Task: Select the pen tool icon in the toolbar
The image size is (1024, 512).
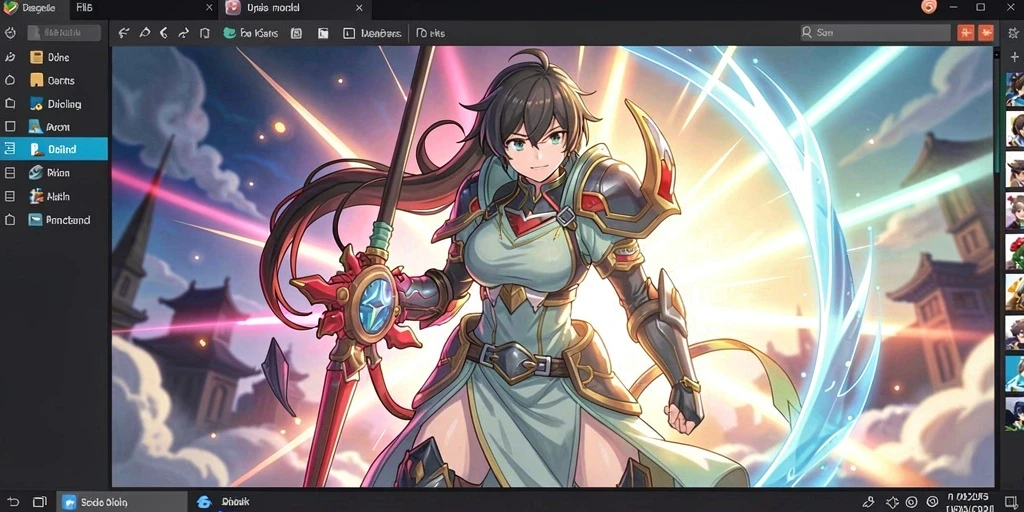Action: point(144,33)
